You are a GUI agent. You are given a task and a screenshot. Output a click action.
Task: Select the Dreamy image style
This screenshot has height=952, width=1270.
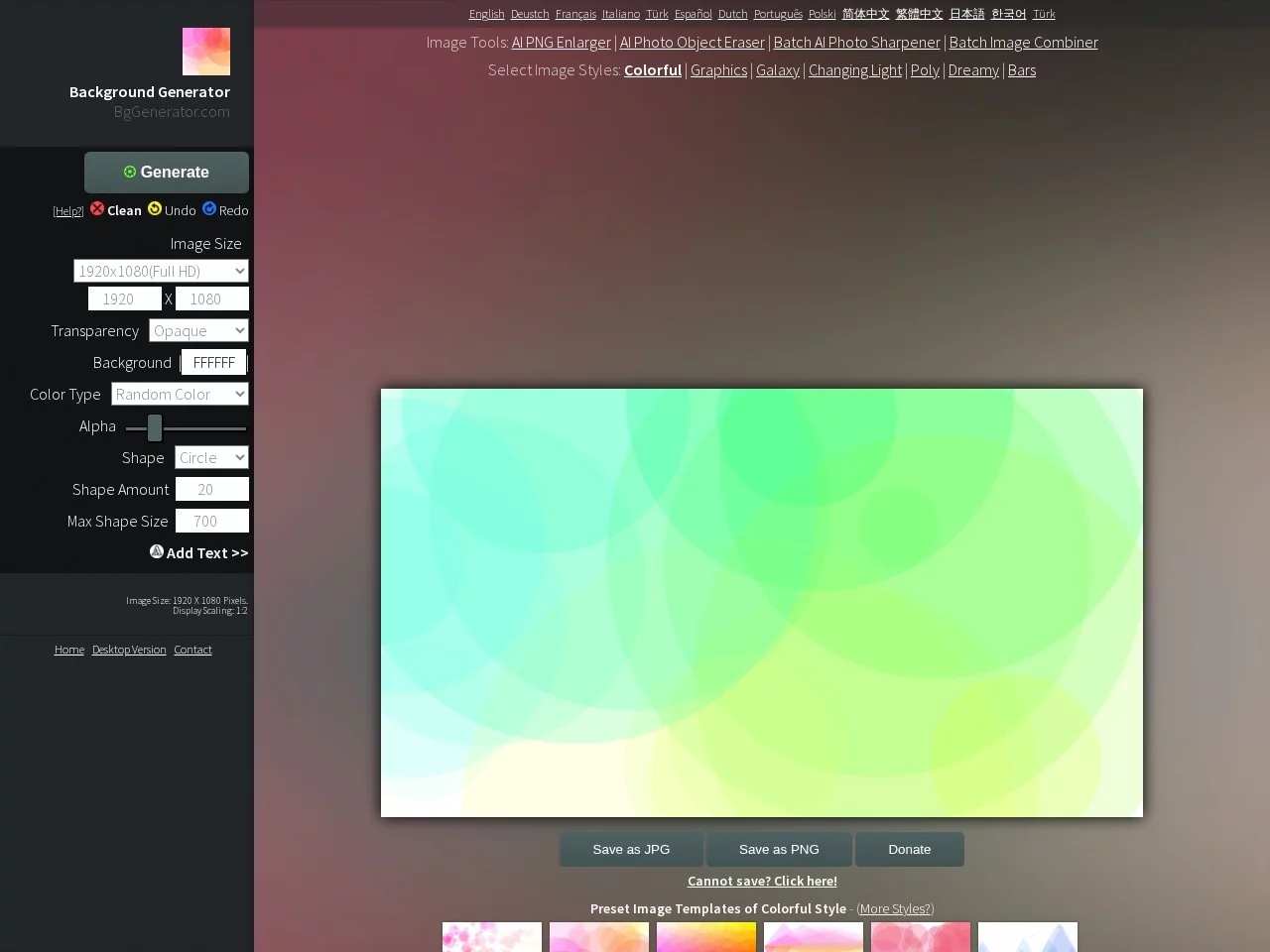[x=972, y=70]
